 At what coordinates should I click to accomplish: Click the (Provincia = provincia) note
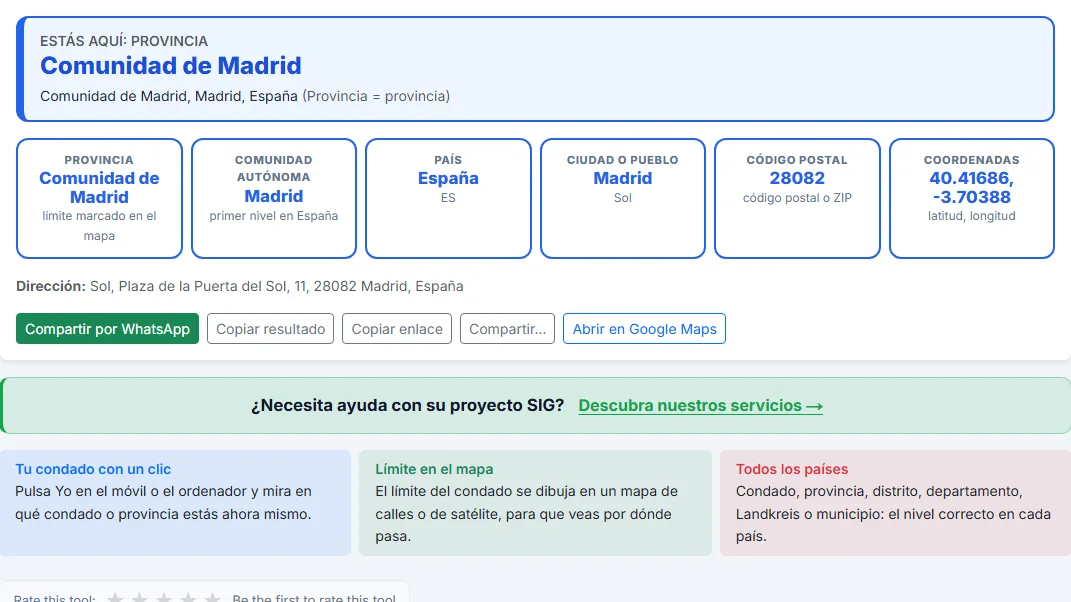pyautogui.click(x=376, y=96)
